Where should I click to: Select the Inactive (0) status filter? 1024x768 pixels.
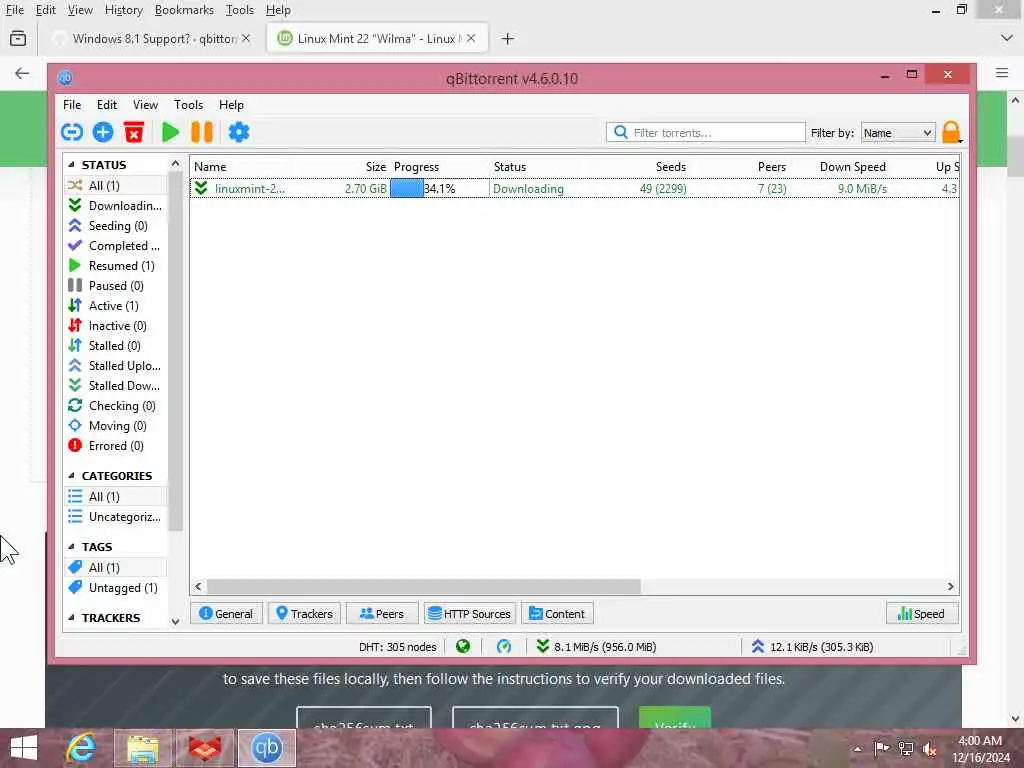click(x=116, y=326)
